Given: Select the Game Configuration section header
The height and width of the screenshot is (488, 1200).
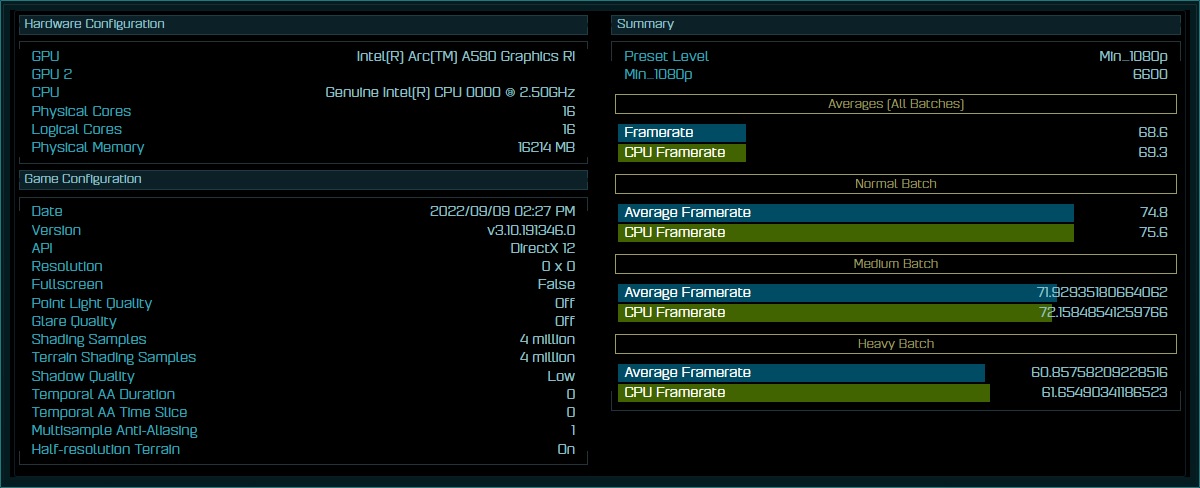Looking at the screenshot, I should click(x=303, y=180).
